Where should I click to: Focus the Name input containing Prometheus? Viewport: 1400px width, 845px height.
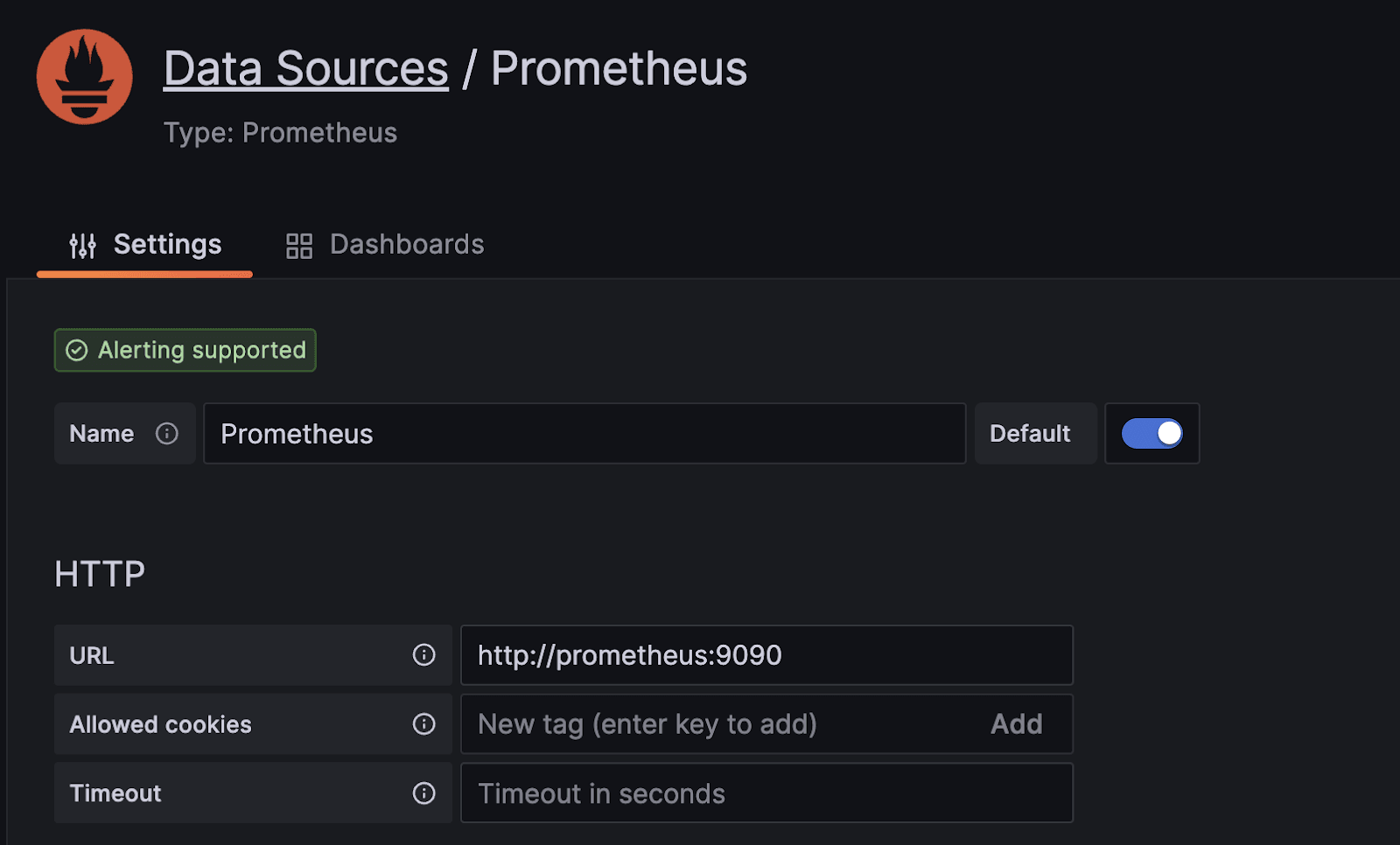click(584, 434)
